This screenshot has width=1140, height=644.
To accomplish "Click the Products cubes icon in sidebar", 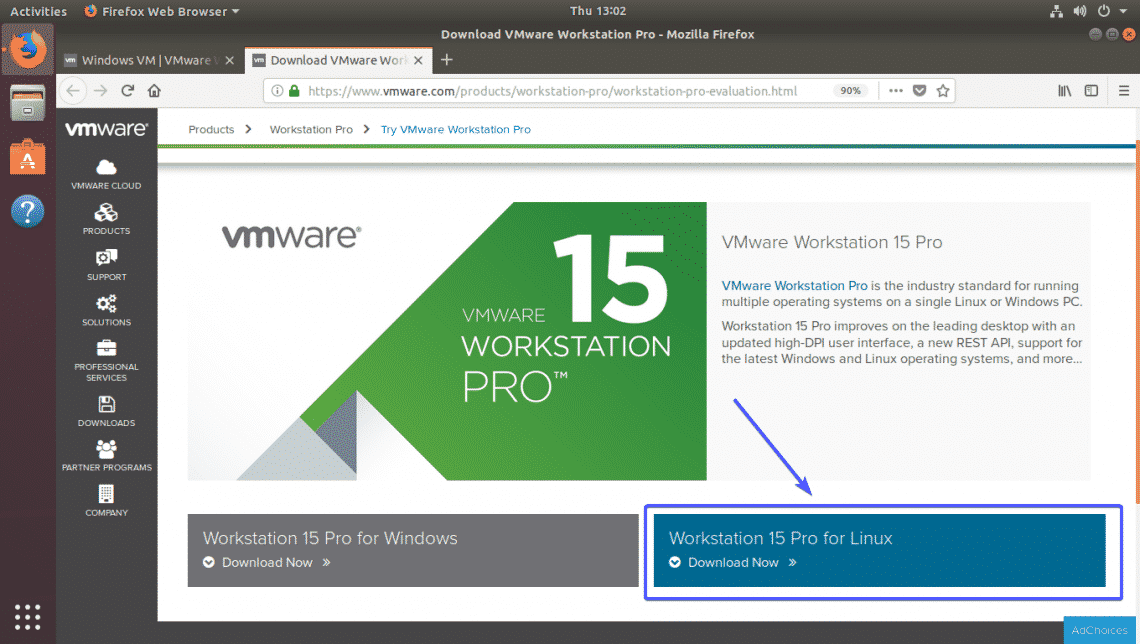I will [106, 213].
